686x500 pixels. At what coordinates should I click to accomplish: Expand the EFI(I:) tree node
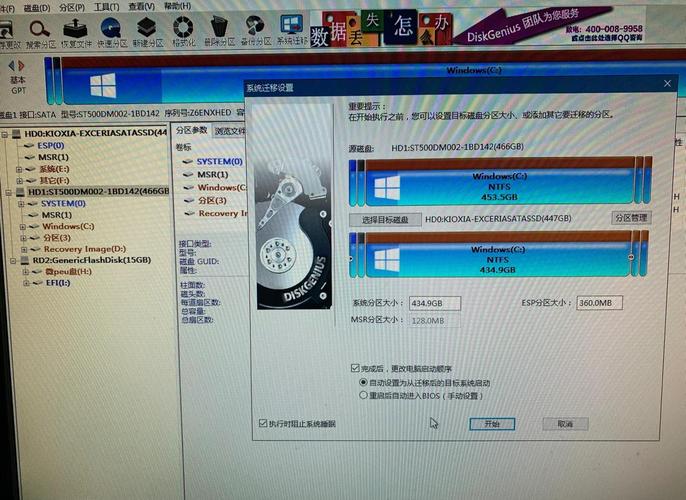26,283
